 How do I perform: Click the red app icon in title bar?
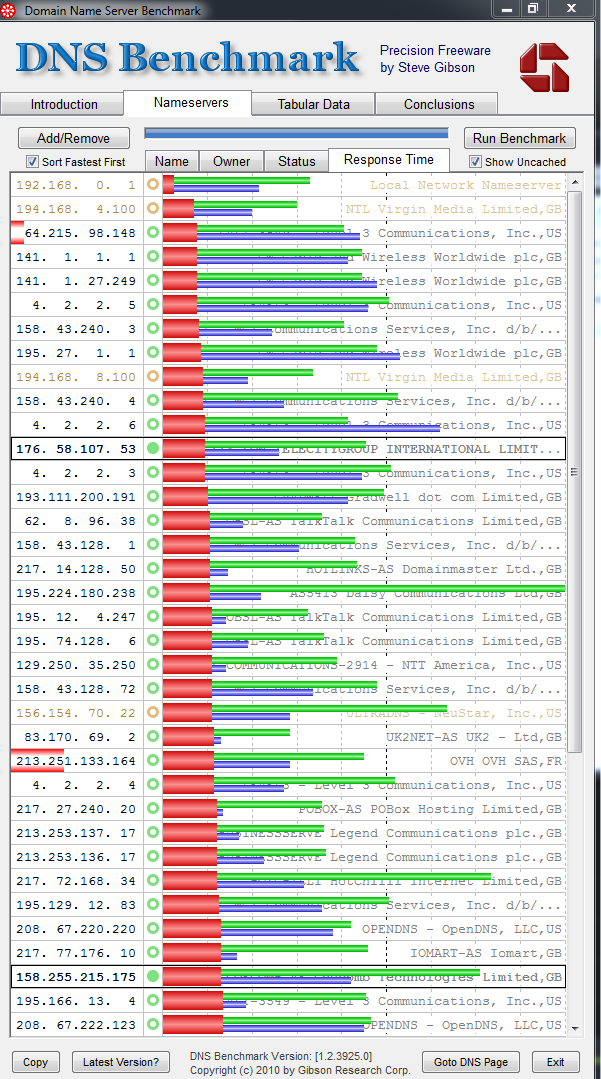click(x=9, y=10)
